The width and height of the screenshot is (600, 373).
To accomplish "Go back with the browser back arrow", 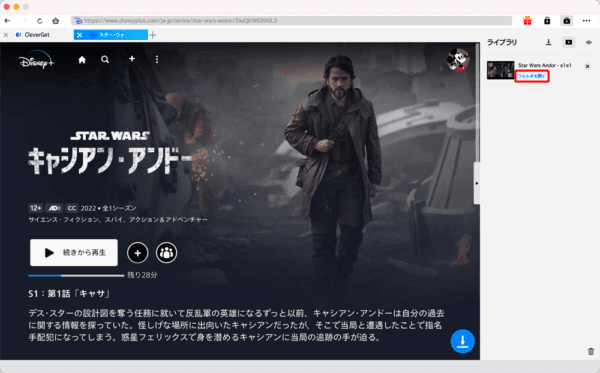I will [7, 21].
